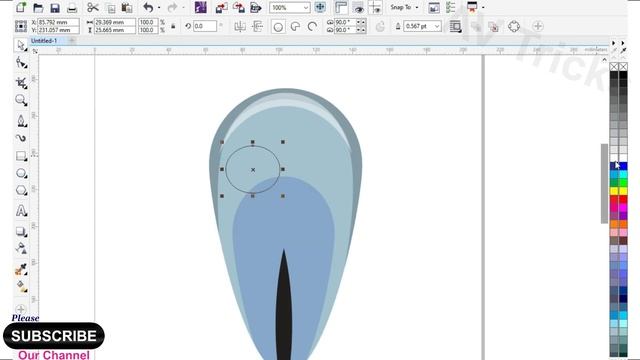Click the selected ellipse center X marker

(253, 169)
